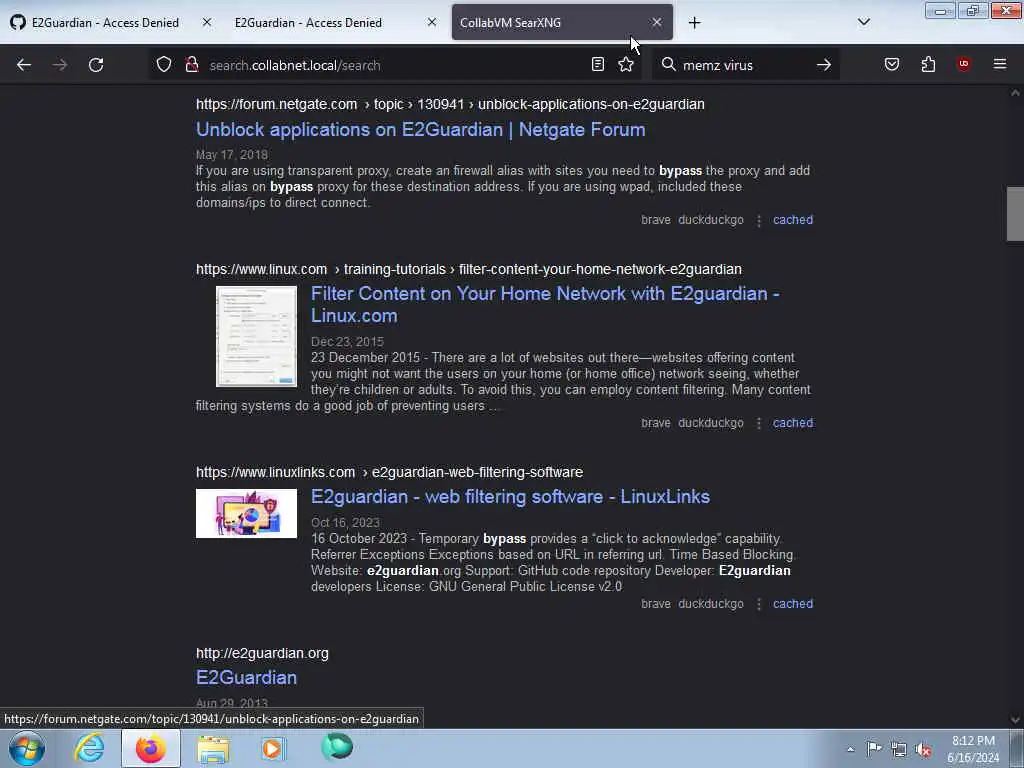Reload the current page

point(96,65)
